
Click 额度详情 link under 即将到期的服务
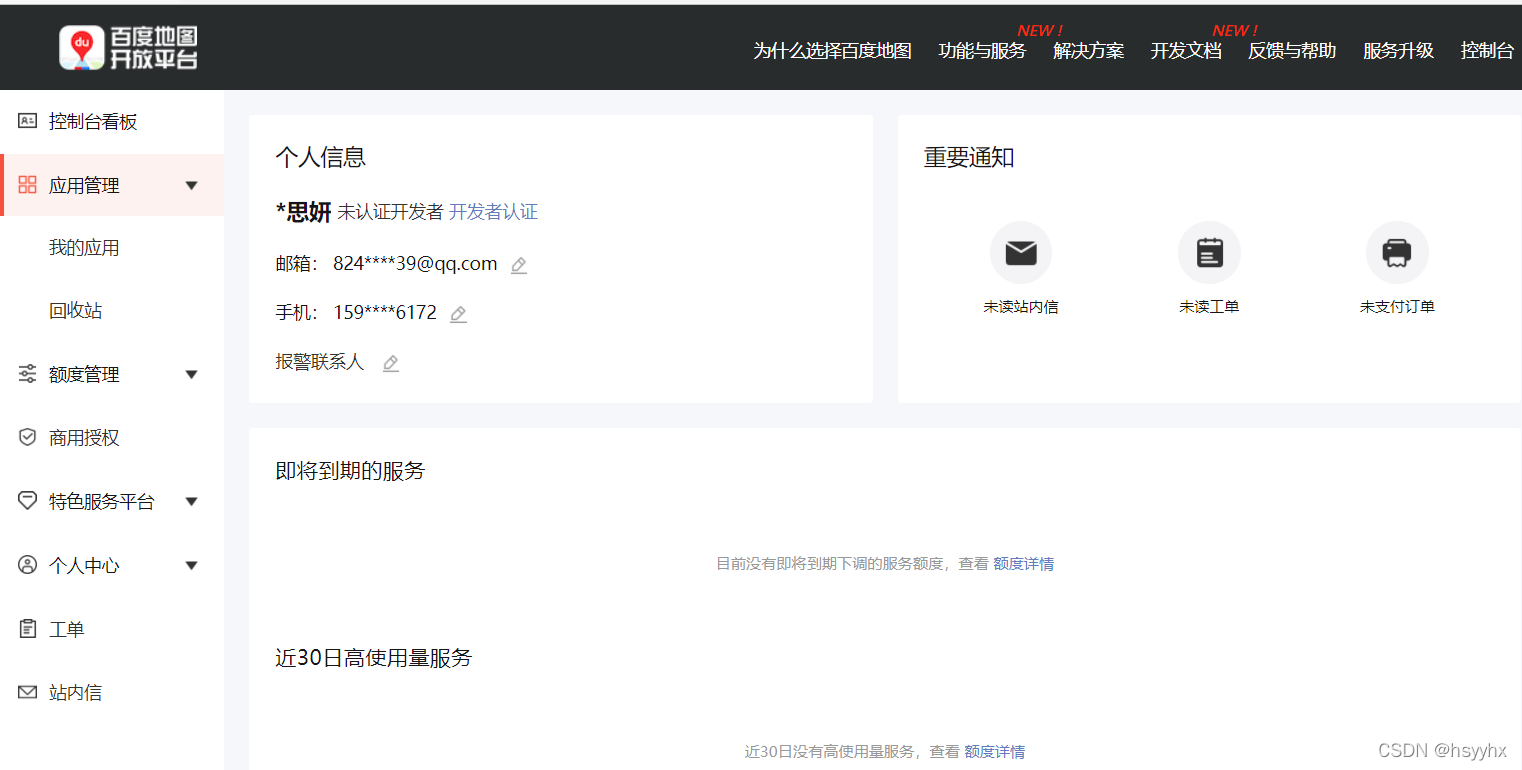coord(1023,564)
